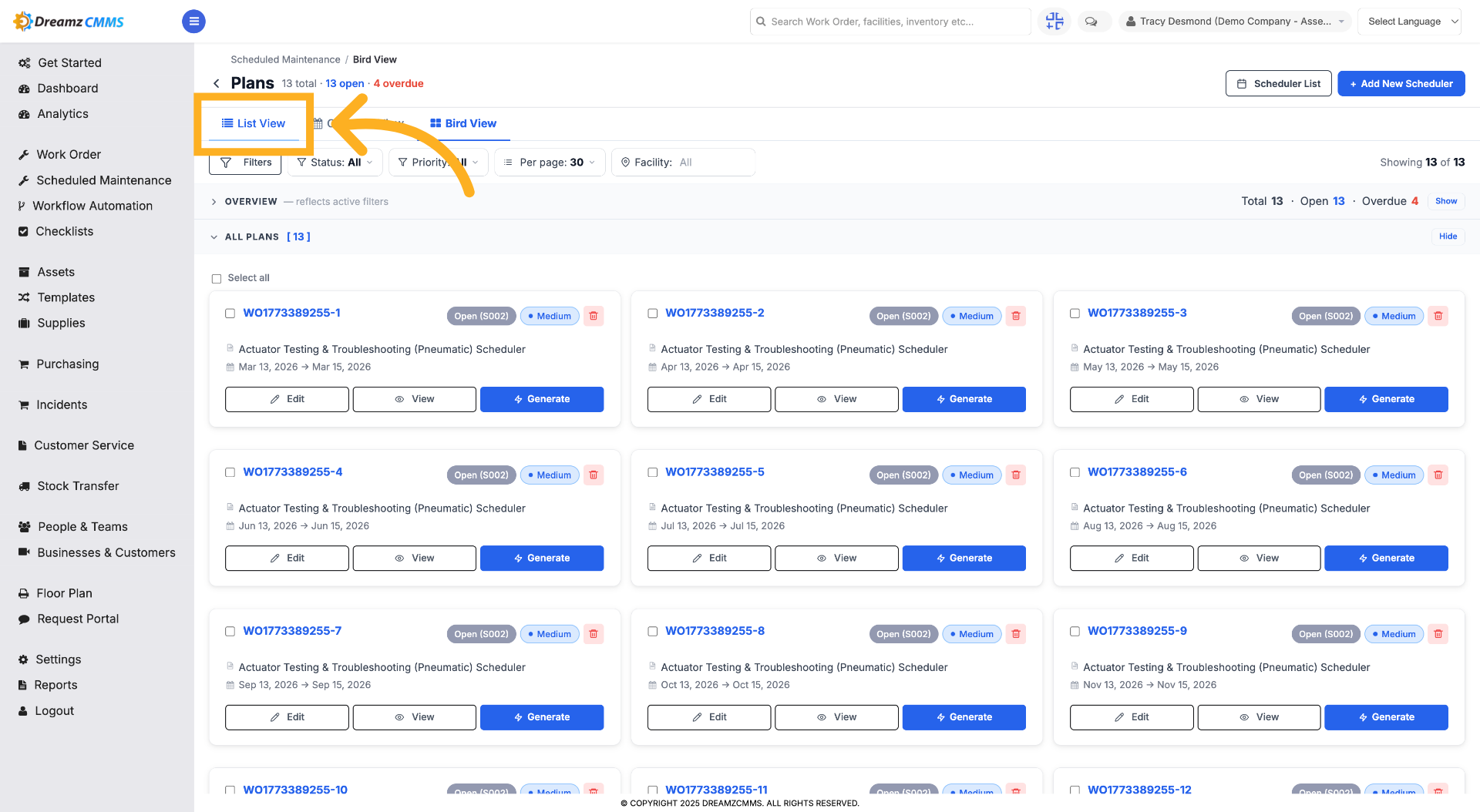Viewport: 1480px width, 812px height.
Task: Go back using the arrow beside Plans
Action: pyautogui.click(x=217, y=83)
